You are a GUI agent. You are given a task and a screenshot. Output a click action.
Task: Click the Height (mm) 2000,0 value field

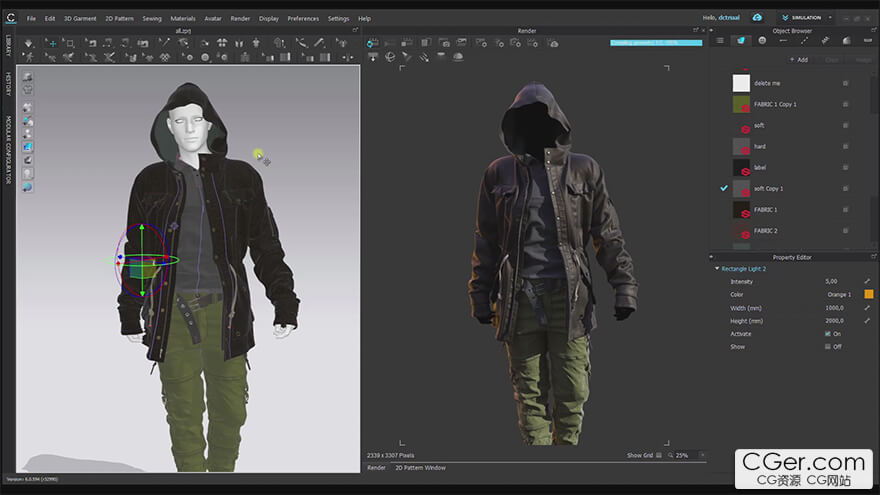834,320
